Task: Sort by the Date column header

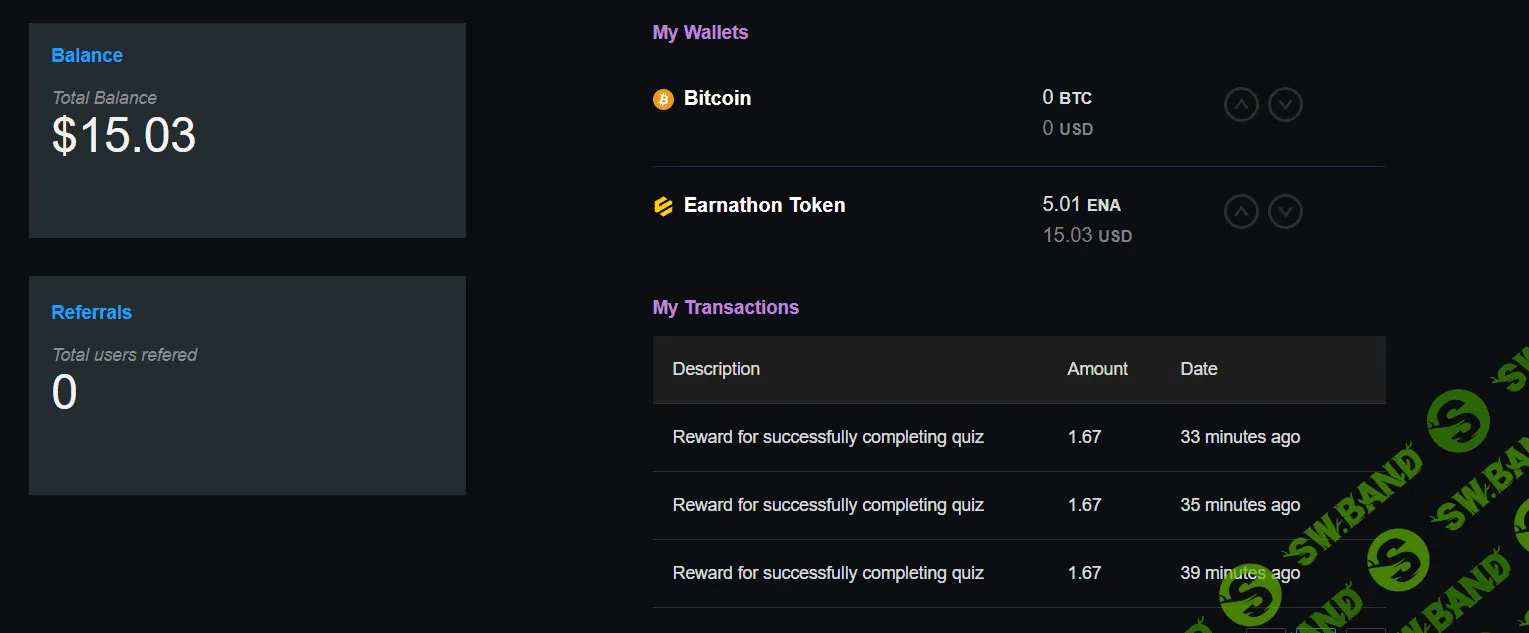Action: pyautogui.click(x=1198, y=369)
